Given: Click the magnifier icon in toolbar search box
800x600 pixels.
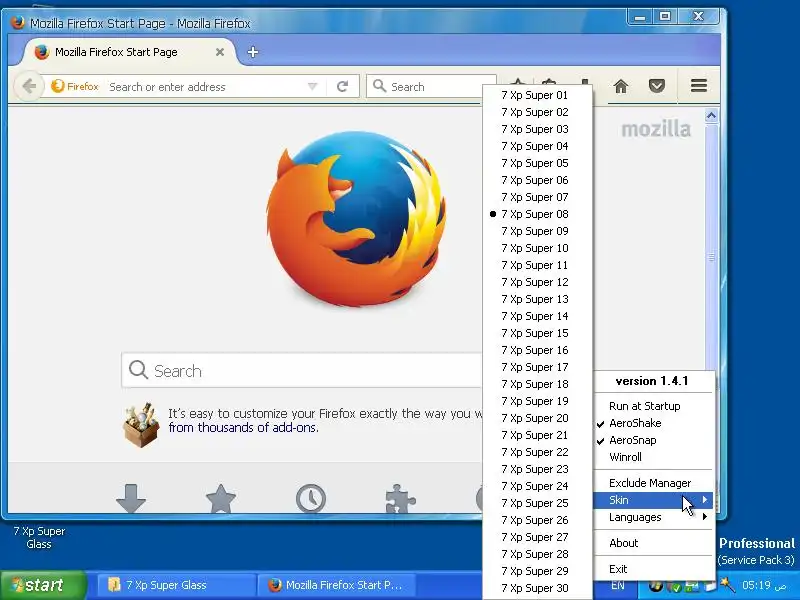Looking at the screenshot, I should (x=379, y=86).
